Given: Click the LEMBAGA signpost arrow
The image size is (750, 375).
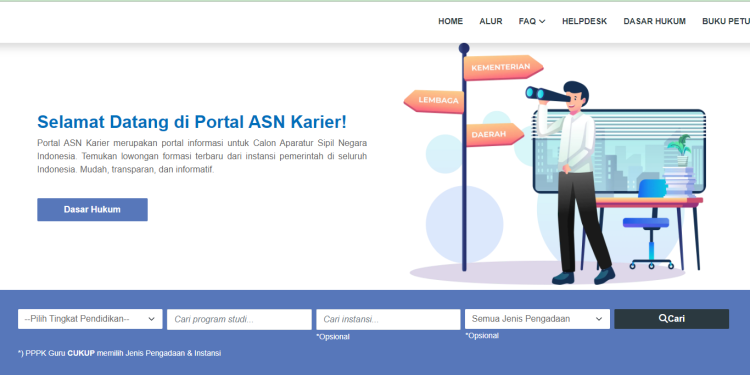Looking at the screenshot, I should (434, 101).
